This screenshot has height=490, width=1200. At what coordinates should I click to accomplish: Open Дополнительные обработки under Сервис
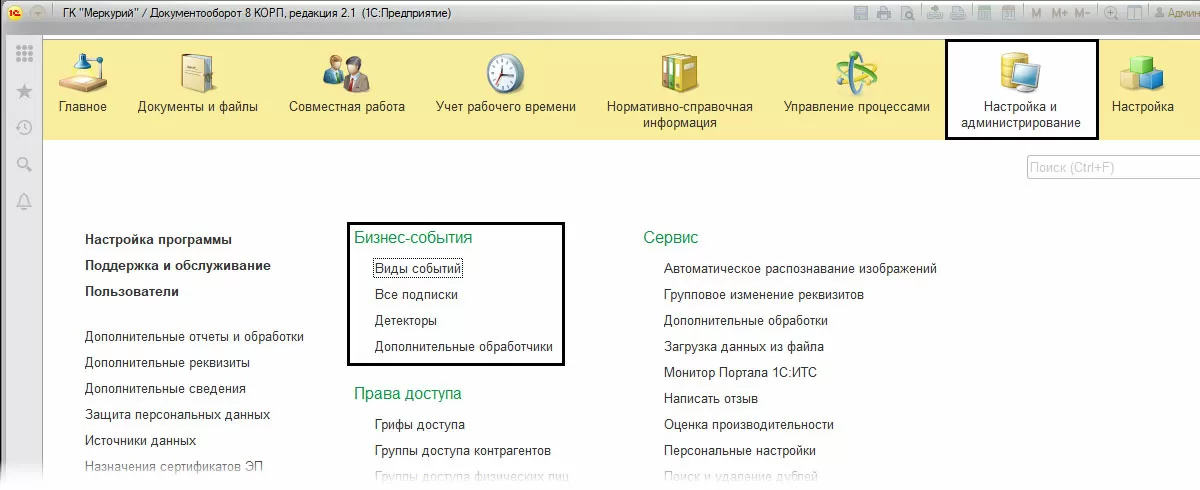(x=746, y=321)
